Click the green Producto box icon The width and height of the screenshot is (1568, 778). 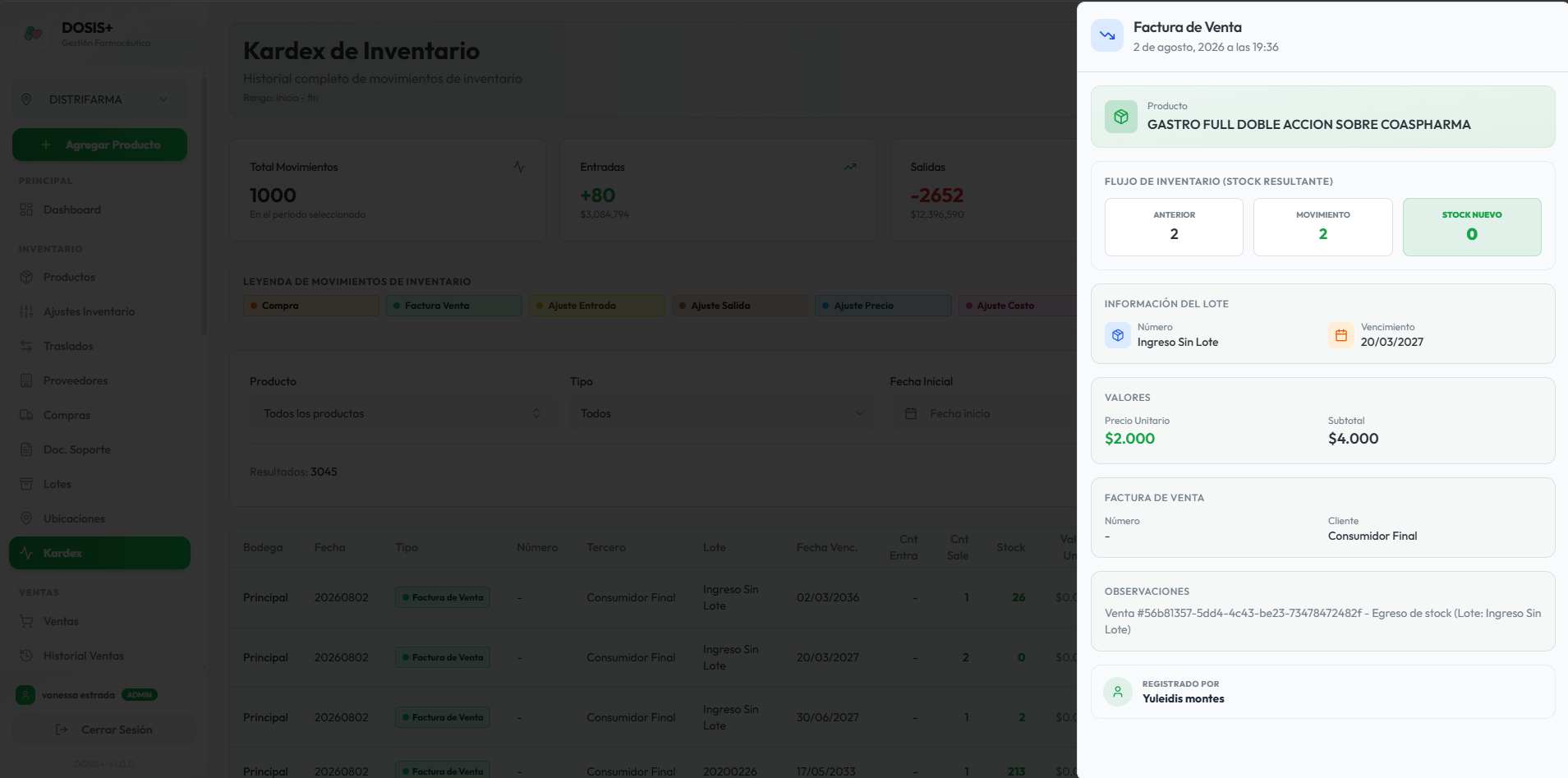click(1121, 117)
